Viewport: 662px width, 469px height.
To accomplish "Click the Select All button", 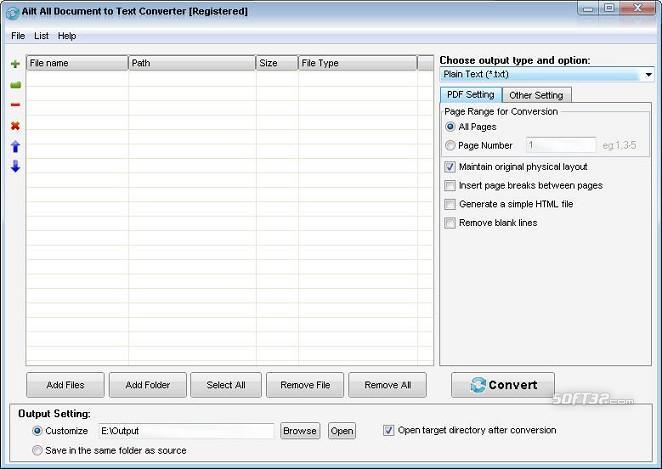I will 226,385.
